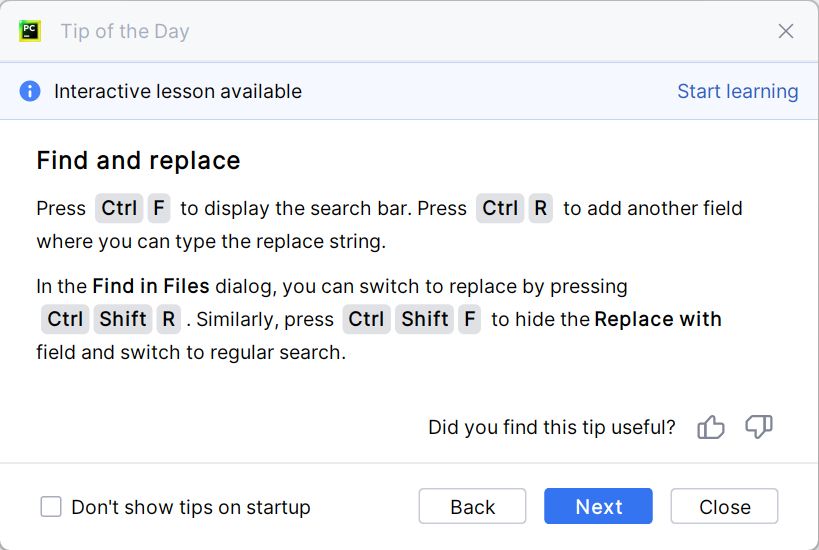Open the Start learning link
Viewport: 819px width, 550px height.
[x=737, y=91]
